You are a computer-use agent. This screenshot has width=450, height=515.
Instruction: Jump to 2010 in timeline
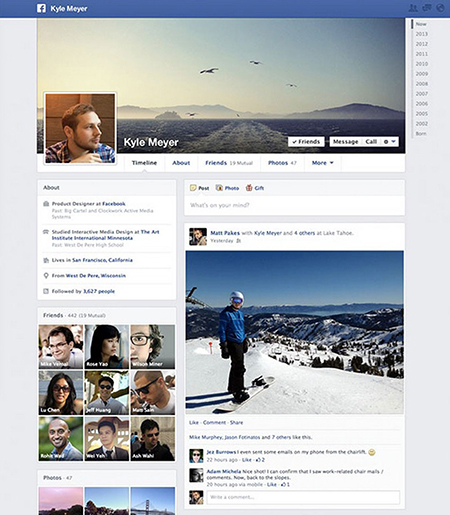pyautogui.click(x=421, y=64)
